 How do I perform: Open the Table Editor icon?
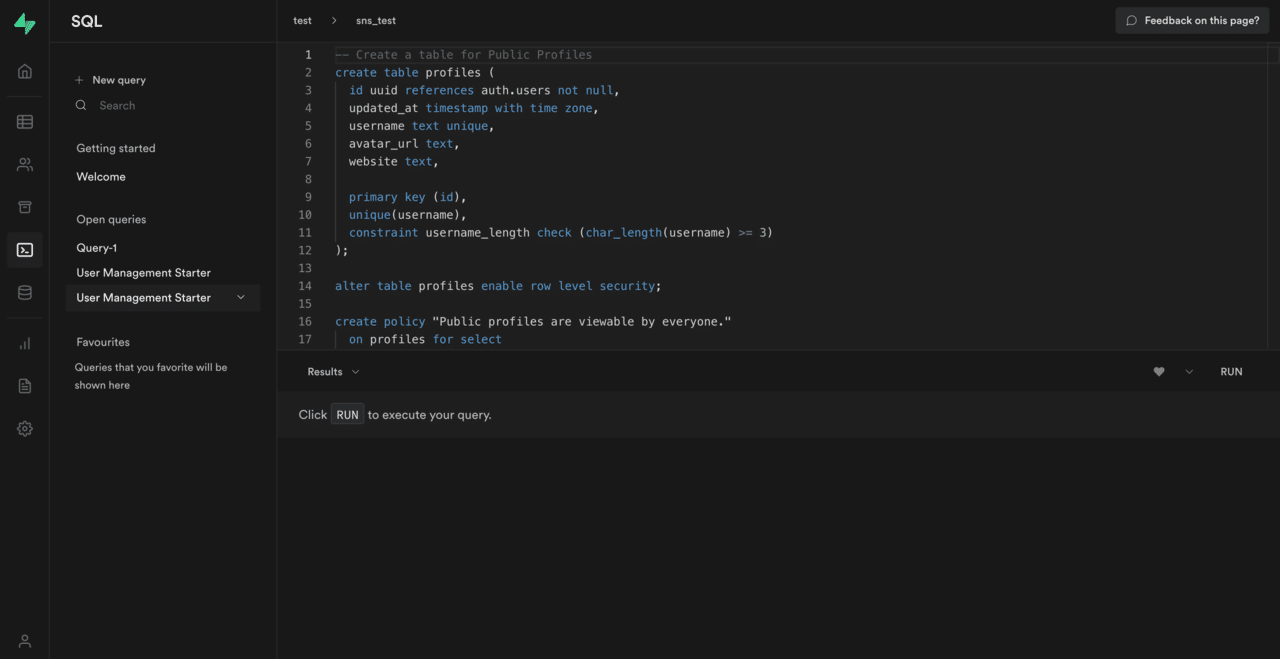click(25, 122)
